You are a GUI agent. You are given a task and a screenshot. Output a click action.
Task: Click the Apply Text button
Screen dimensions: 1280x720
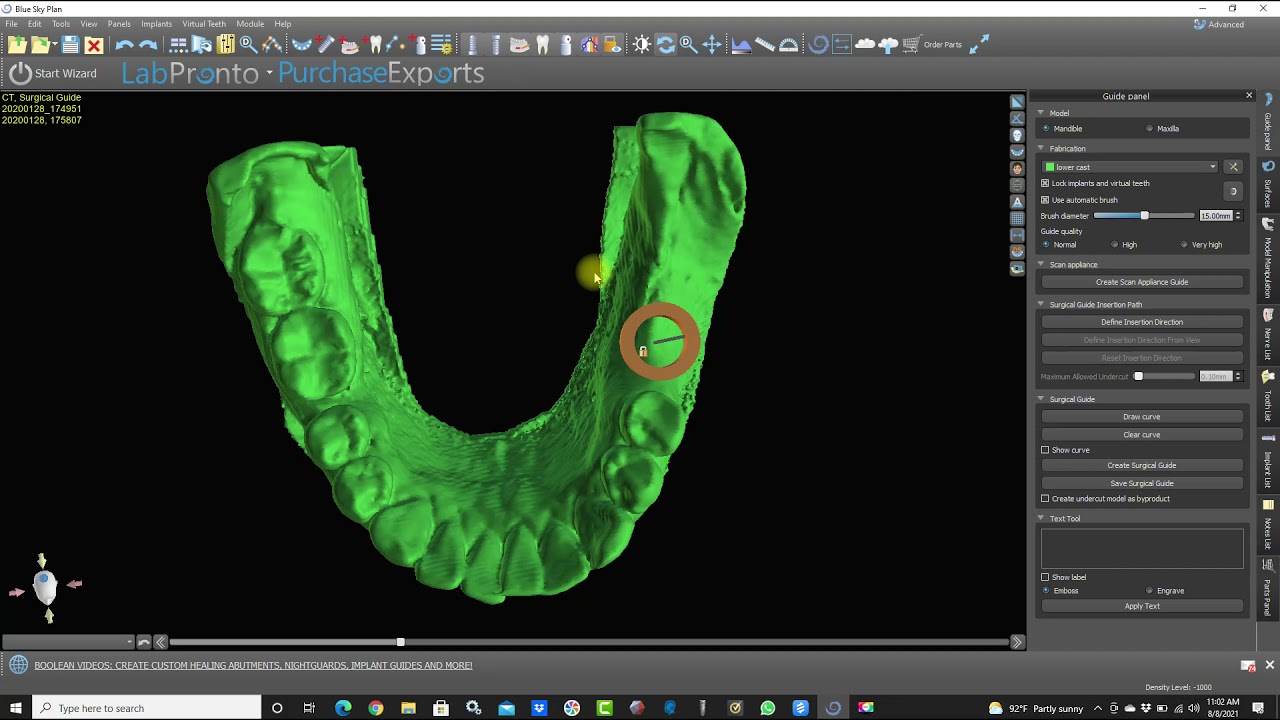pyautogui.click(x=1142, y=606)
